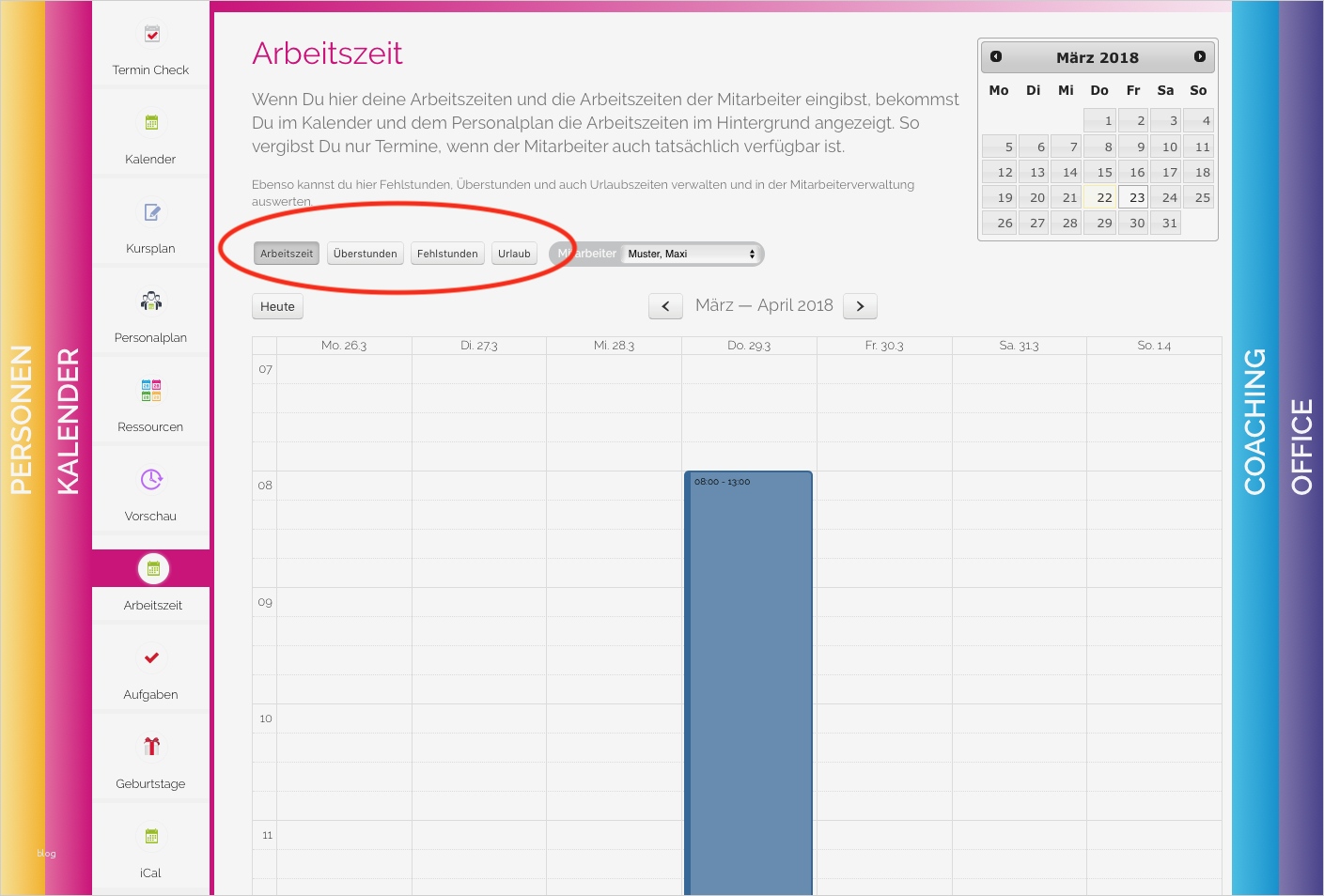1324x896 pixels.
Task: Click the Di. 27.3 column header
Action: (x=479, y=346)
